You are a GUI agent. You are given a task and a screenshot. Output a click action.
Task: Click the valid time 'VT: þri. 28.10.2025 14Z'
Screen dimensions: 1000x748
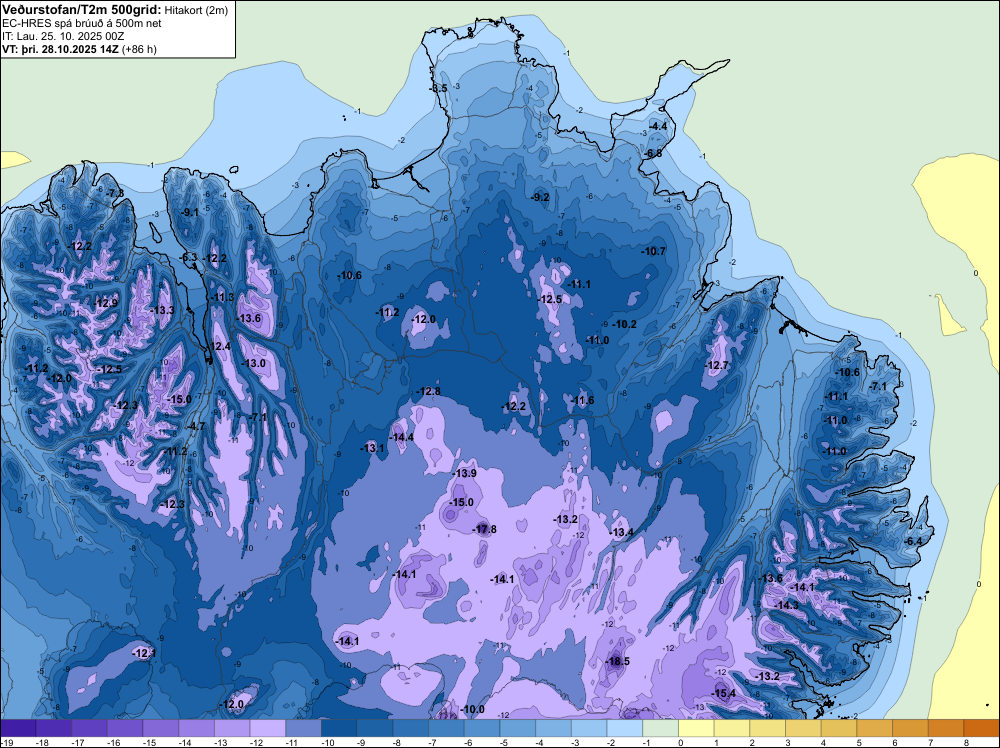(60, 48)
